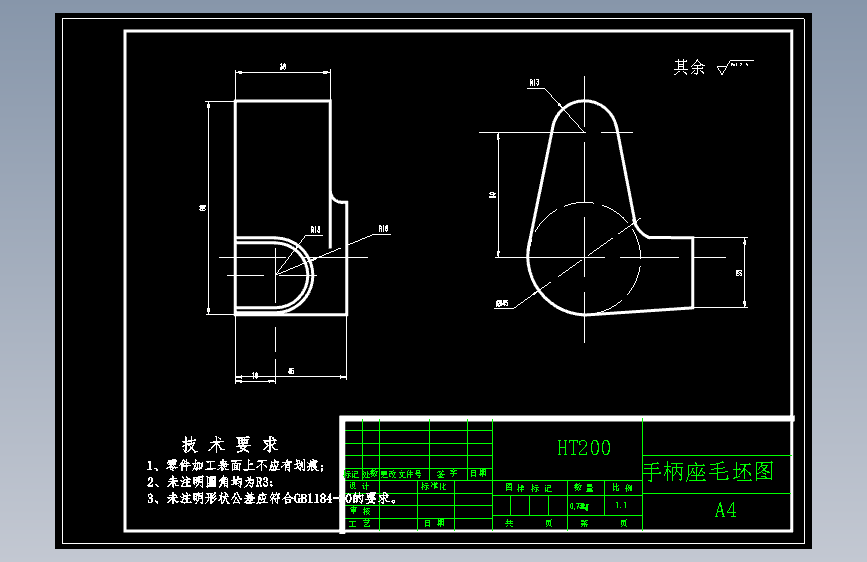Click the HT200 material label in title block

[584, 447]
